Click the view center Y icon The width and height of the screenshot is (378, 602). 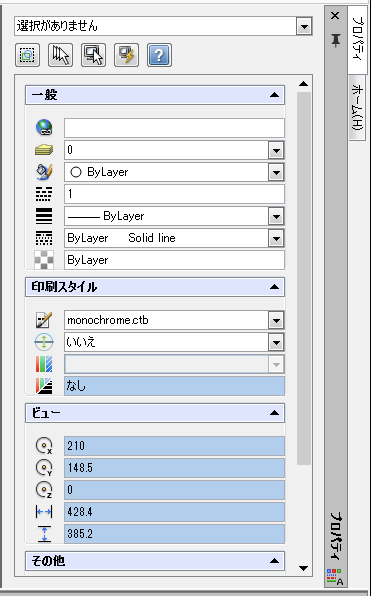[x=44, y=468]
